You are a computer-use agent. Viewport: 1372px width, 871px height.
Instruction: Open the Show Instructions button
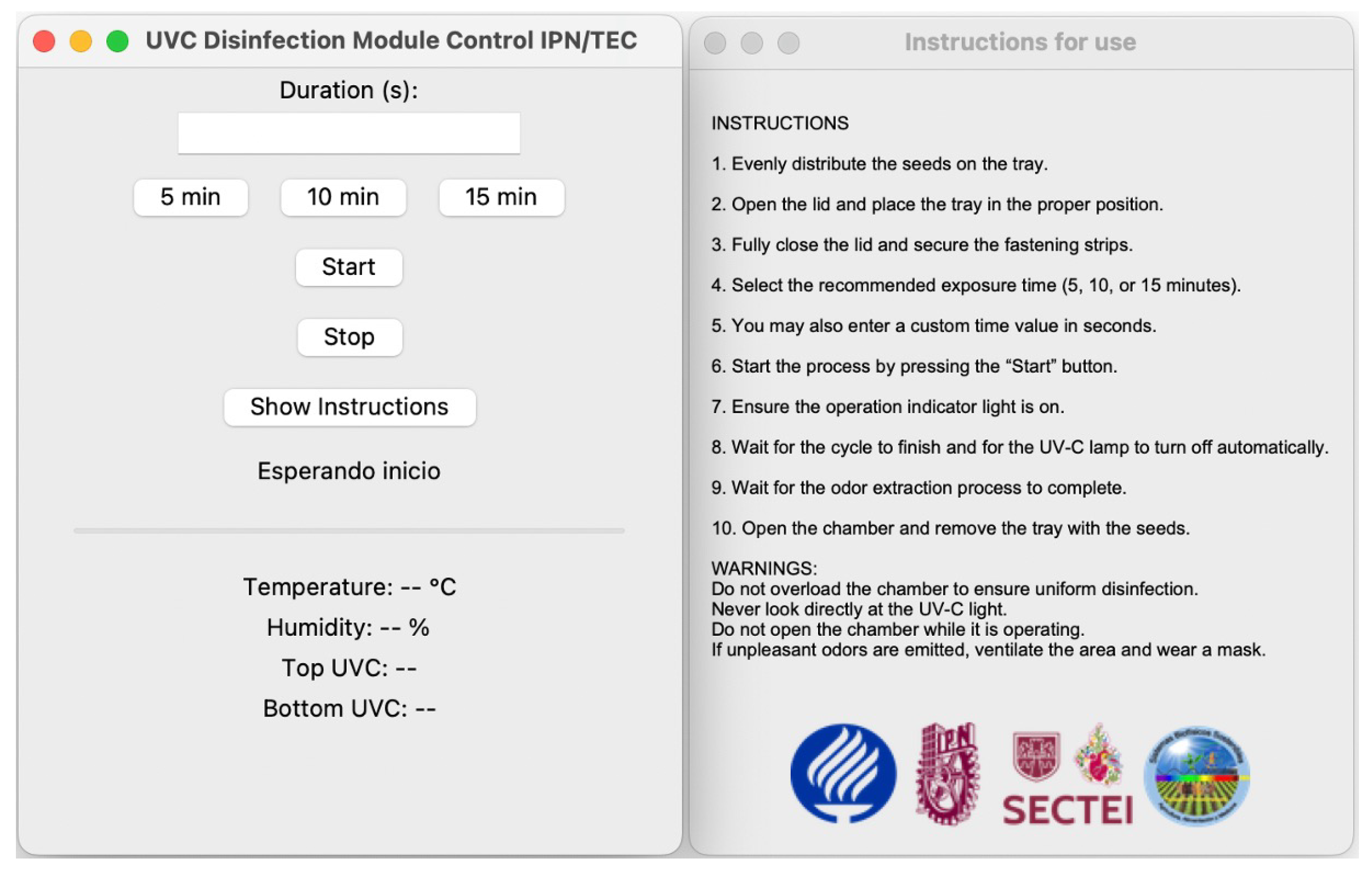[349, 407]
